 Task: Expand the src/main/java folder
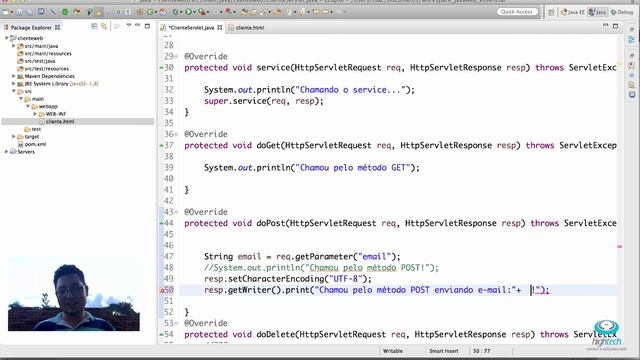click(x=13, y=46)
